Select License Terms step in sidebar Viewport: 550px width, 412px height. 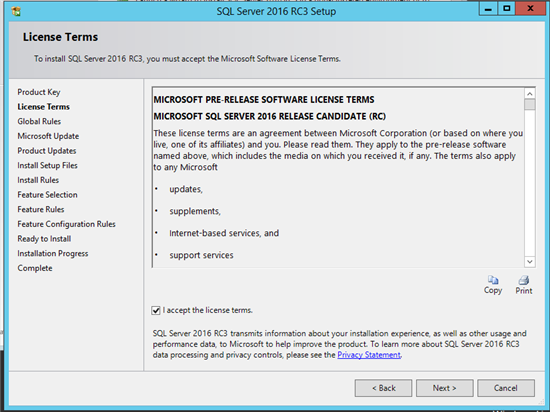[43, 107]
